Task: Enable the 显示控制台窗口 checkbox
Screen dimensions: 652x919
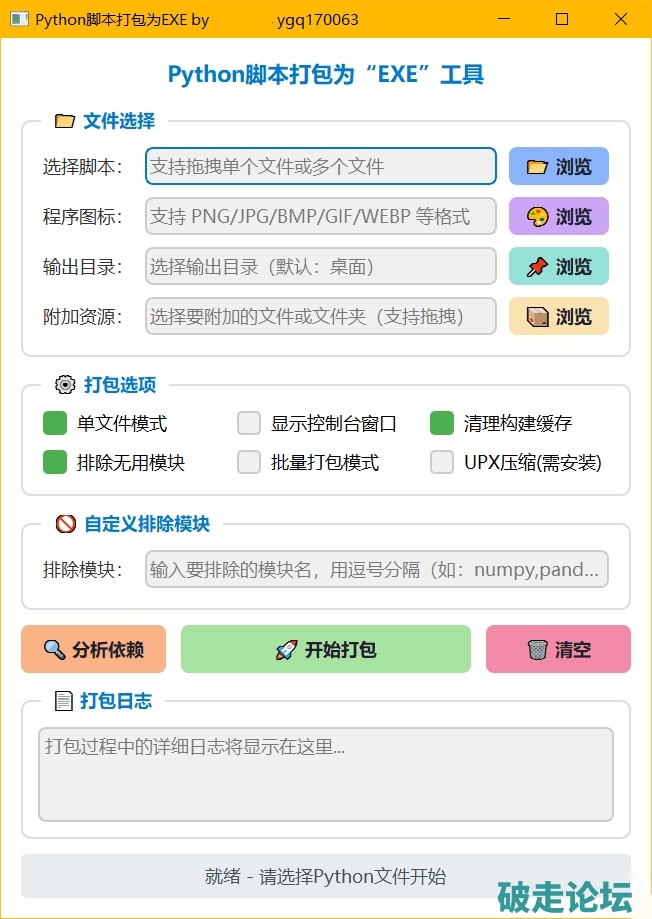Action: click(249, 424)
